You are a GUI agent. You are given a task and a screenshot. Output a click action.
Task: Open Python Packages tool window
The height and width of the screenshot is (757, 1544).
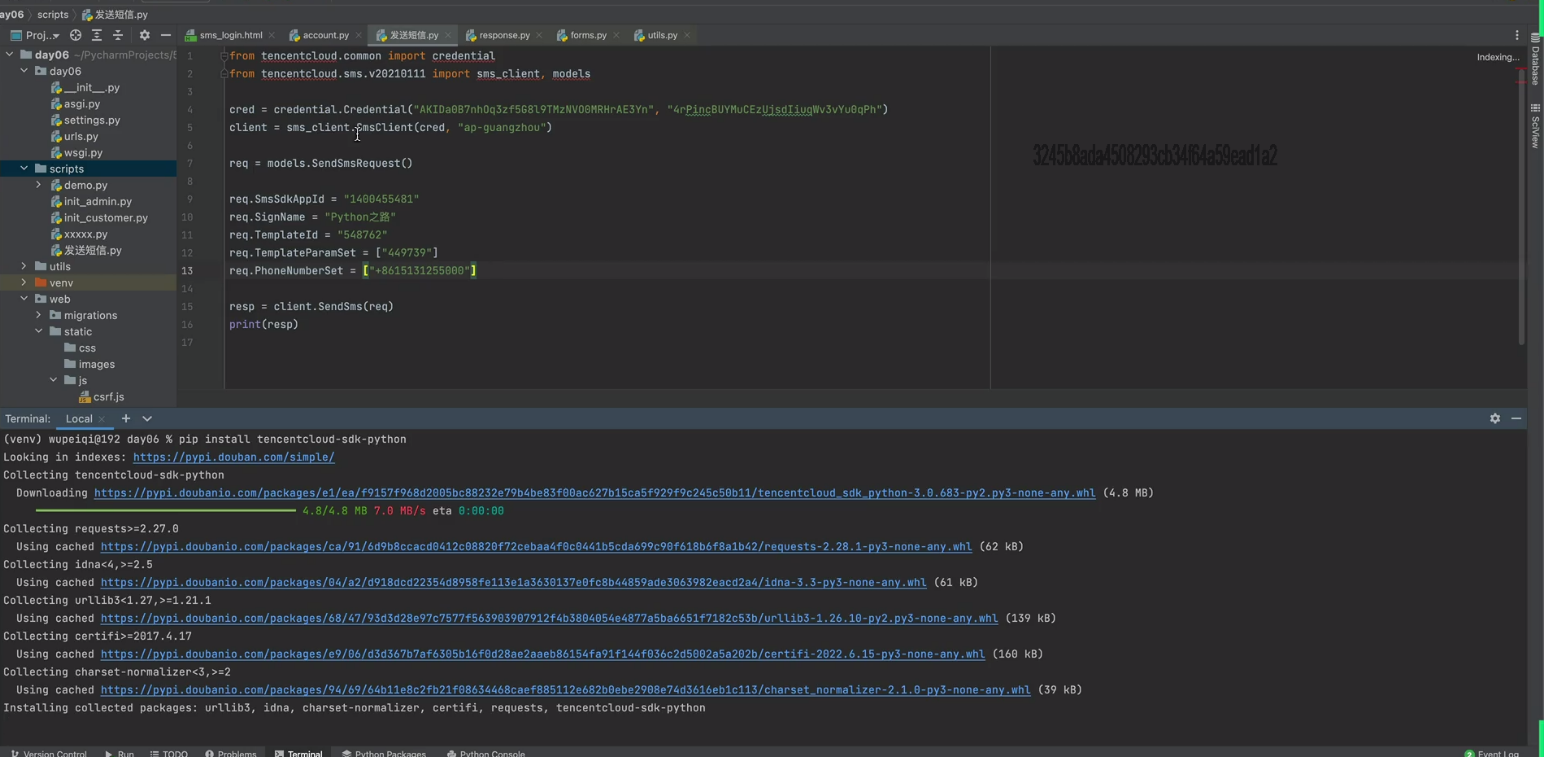(384, 753)
